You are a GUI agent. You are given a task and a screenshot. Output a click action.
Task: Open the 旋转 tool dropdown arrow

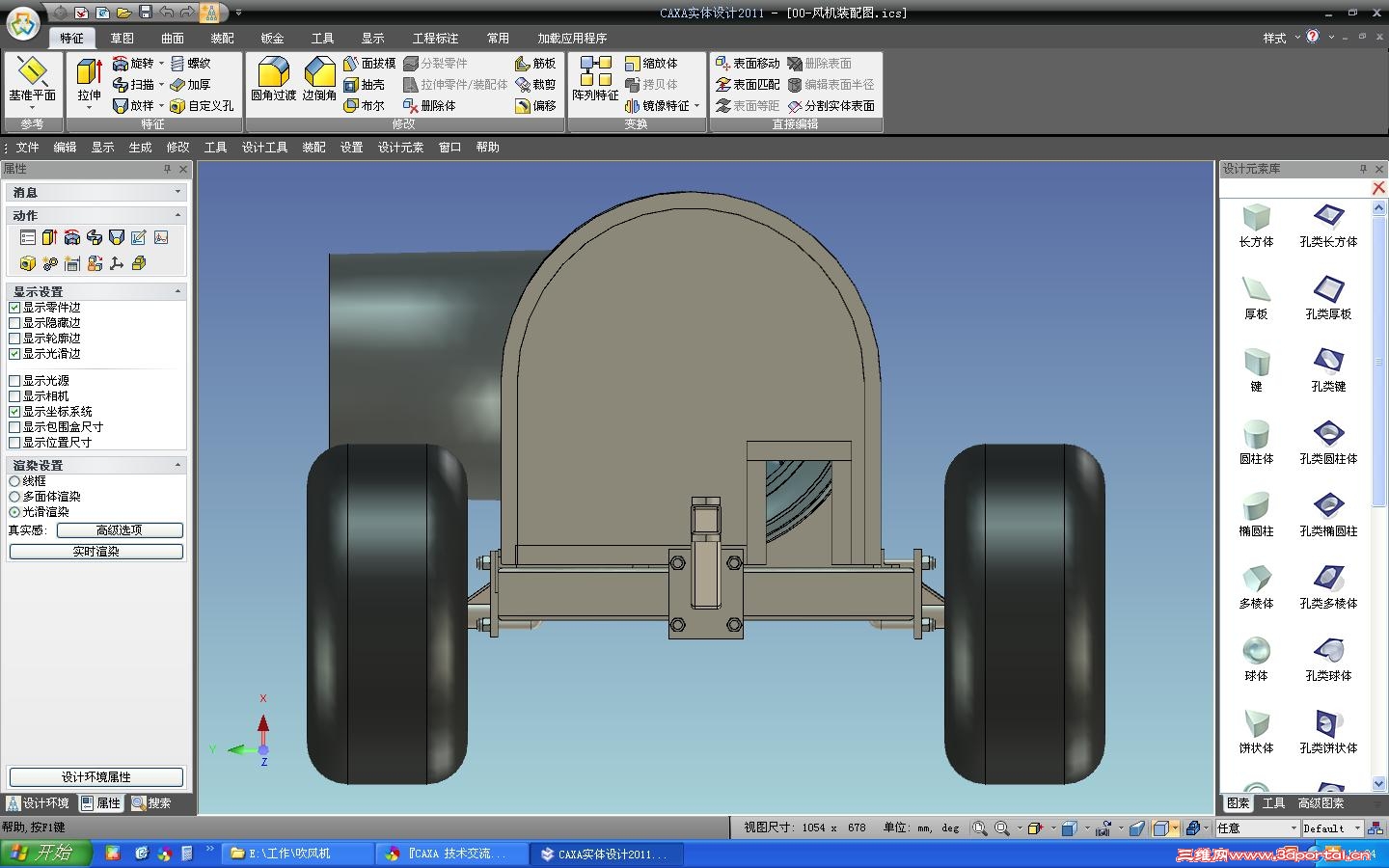161,64
